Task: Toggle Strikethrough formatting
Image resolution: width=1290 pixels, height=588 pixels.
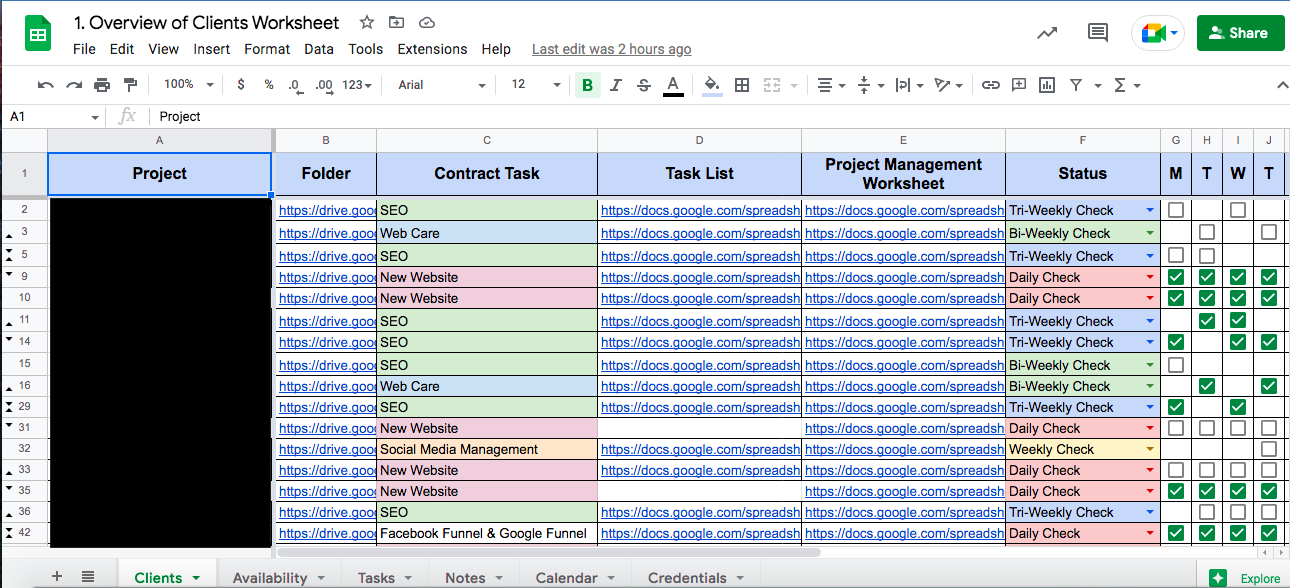Action: [643, 85]
